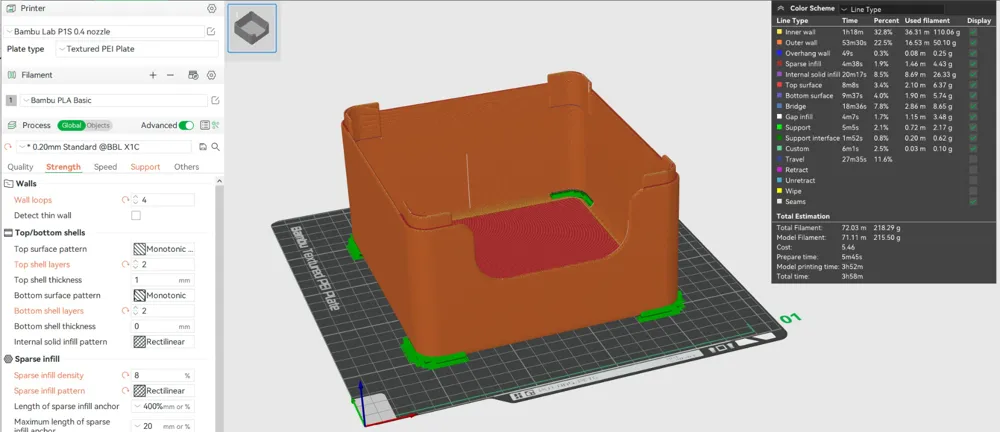Open printer settings gear icon
This screenshot has width=1000, height=432.
212,9
